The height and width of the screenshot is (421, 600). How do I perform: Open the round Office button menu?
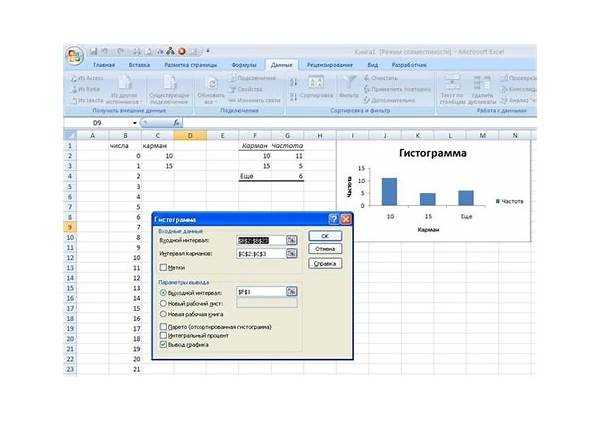coord(75,56)
